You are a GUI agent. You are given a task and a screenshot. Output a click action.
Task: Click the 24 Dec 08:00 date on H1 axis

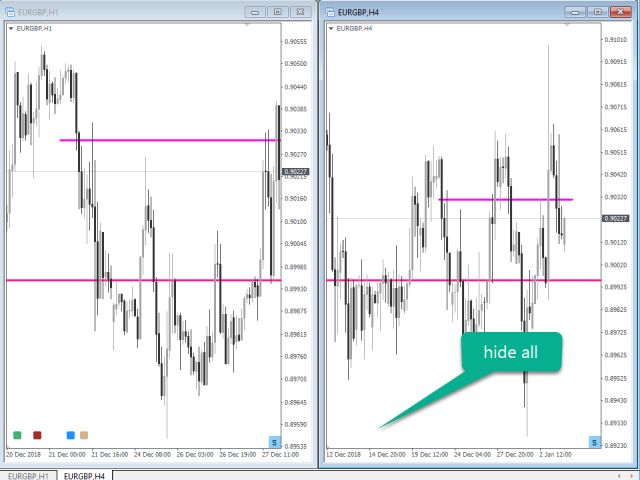[152, 455]
